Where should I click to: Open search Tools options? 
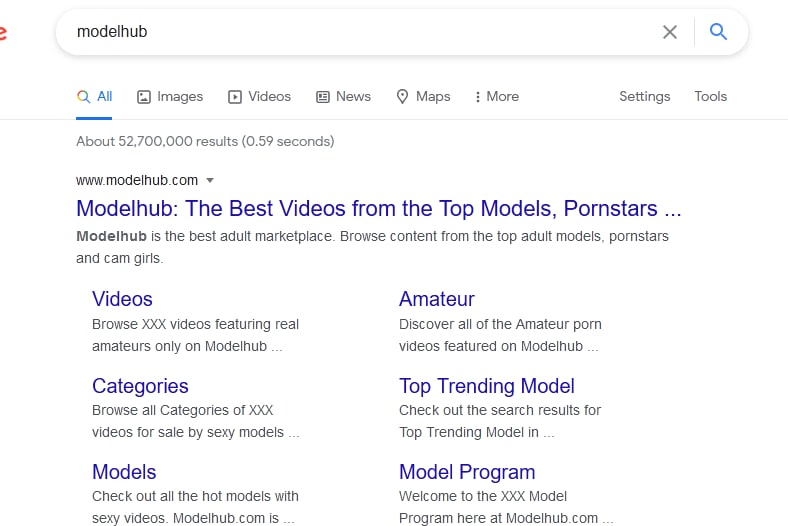[x=710, y=96]
